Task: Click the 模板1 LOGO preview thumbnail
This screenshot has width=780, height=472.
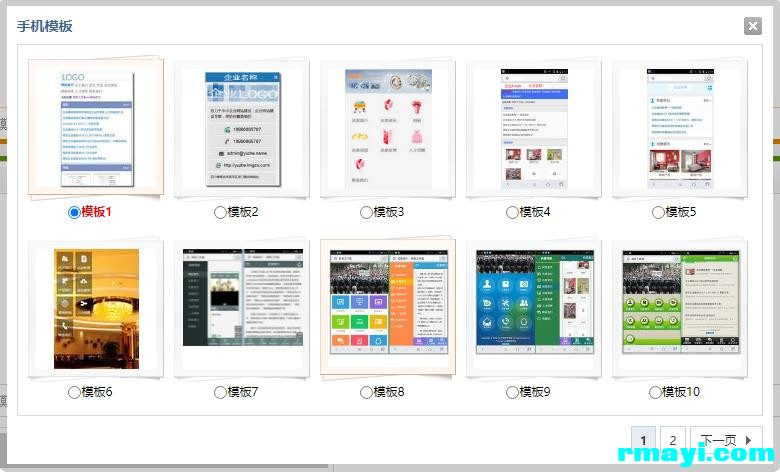Action: [x=97, y=129]
